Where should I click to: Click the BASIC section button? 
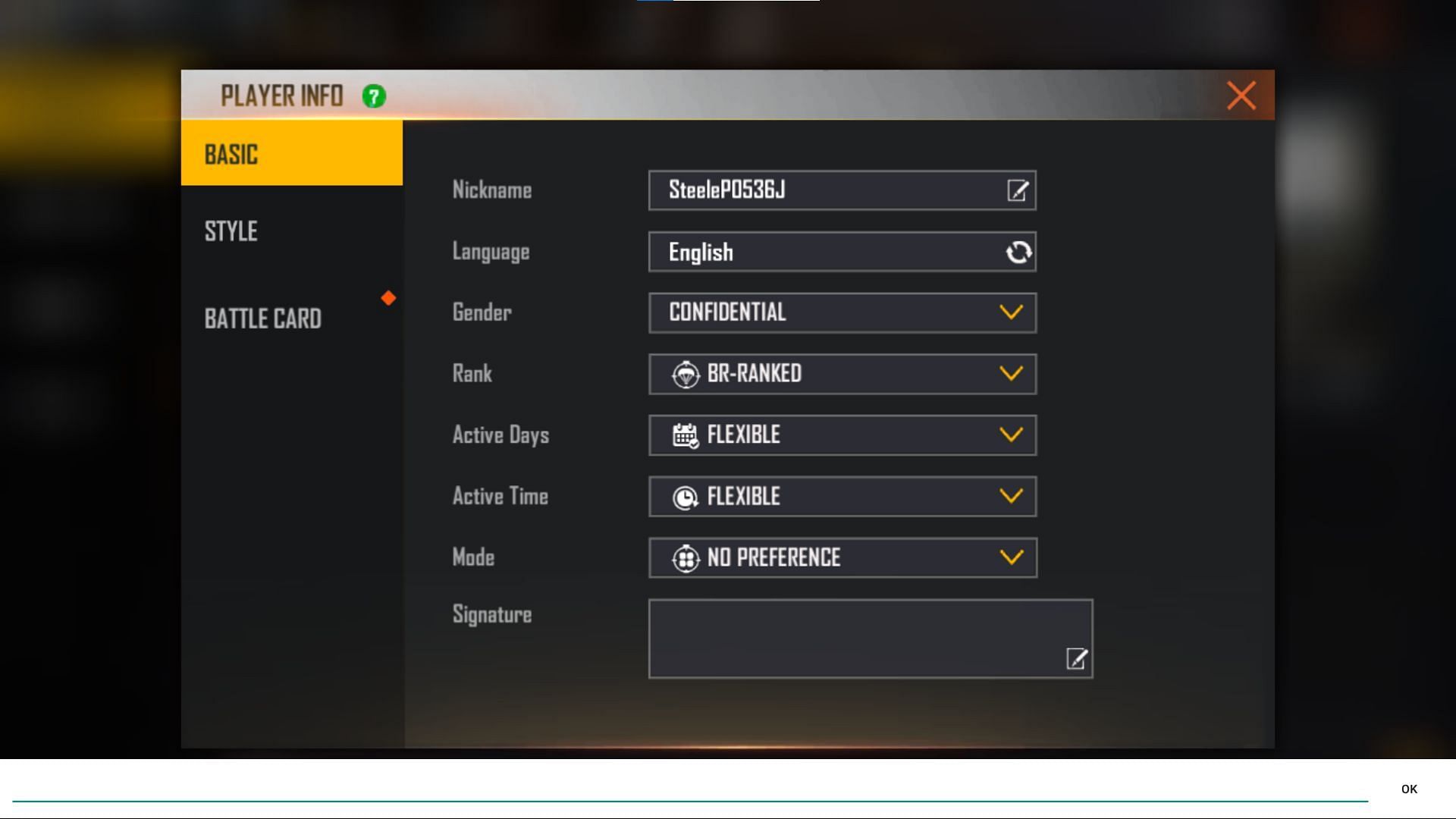291,153
